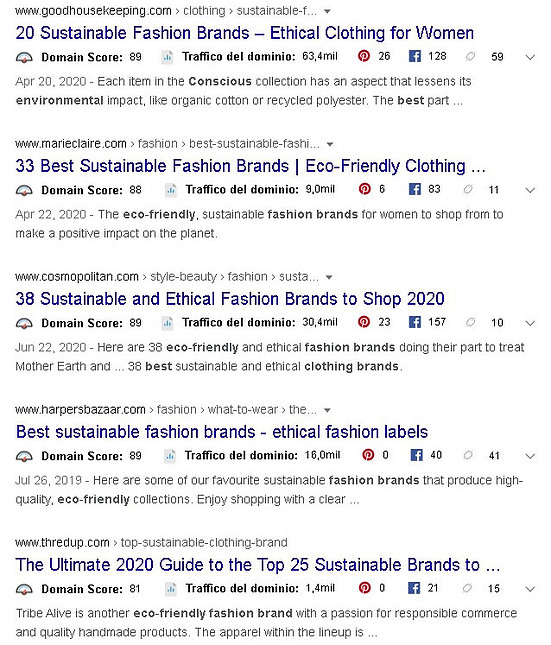Expand the metrics chevron for Marie Claire result
The height and width of the screenshot is (645, 551).
click(x=530, y=190)
